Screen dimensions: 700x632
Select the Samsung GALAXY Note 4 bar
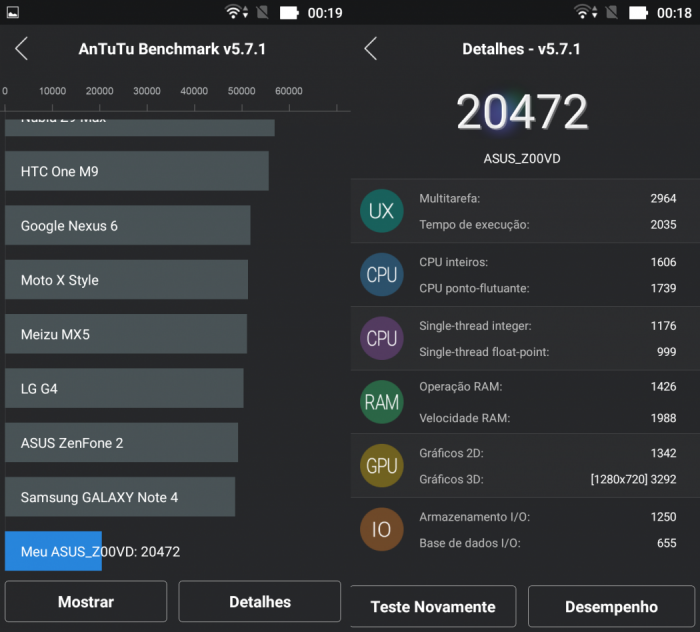click(x=120, y=497)
